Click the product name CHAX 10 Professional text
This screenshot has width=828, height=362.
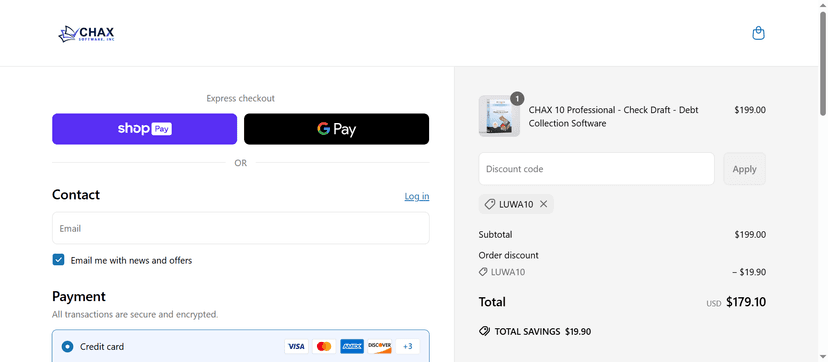pos(613,117)
